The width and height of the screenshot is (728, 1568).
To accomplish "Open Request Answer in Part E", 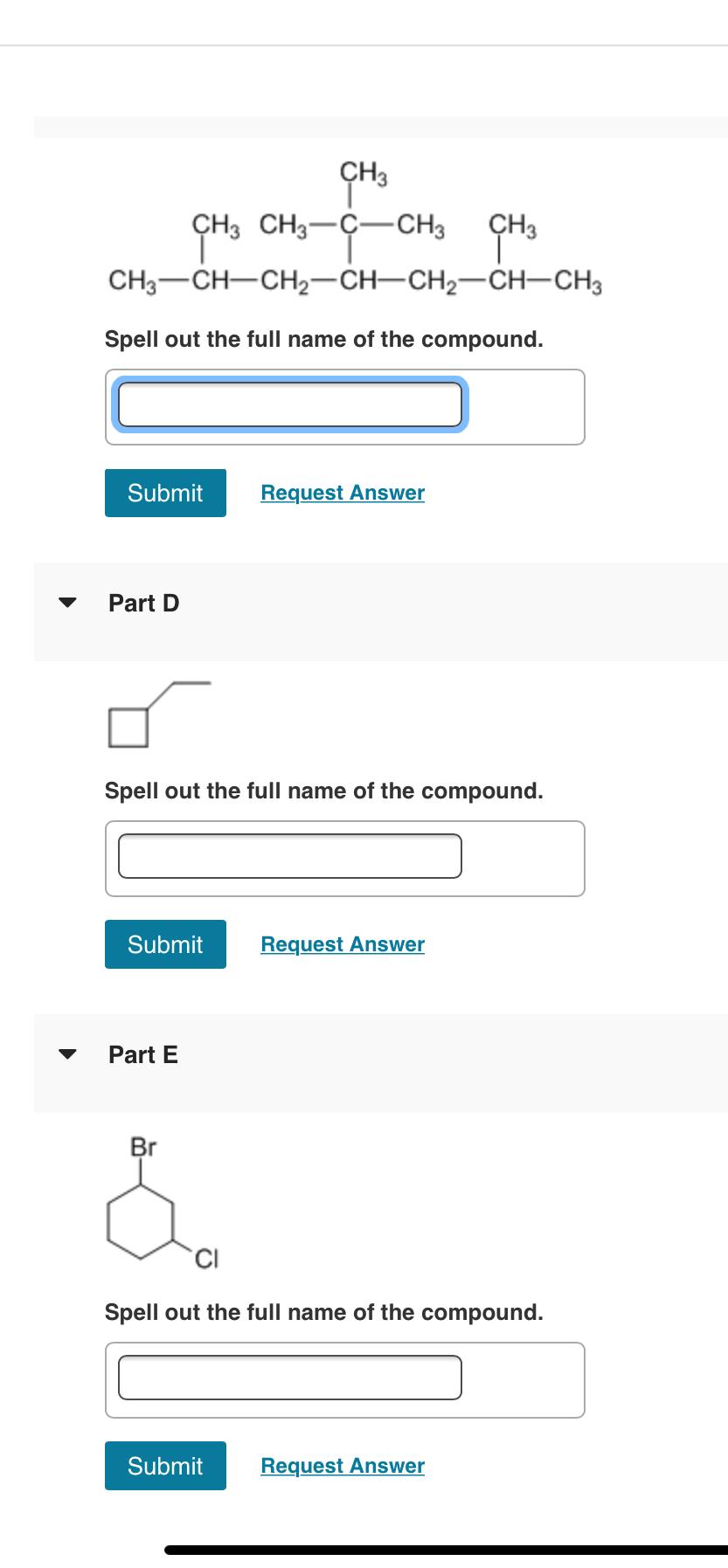I will tap(342, 1466).
